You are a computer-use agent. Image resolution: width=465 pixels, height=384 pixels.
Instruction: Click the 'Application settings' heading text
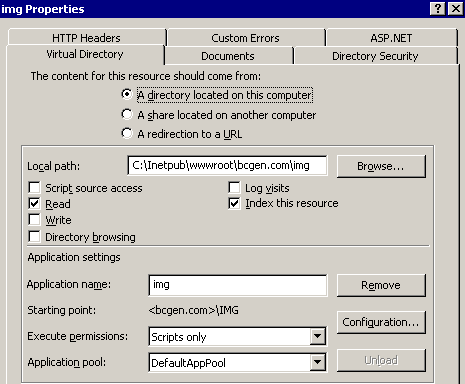[x=74, y=257]
